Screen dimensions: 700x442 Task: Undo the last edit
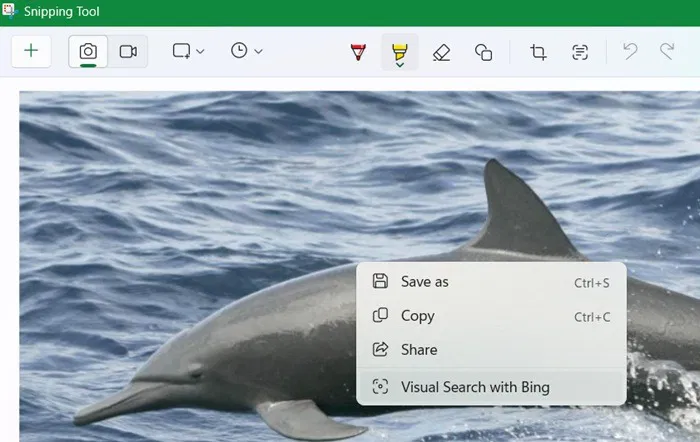coord(630,52)
